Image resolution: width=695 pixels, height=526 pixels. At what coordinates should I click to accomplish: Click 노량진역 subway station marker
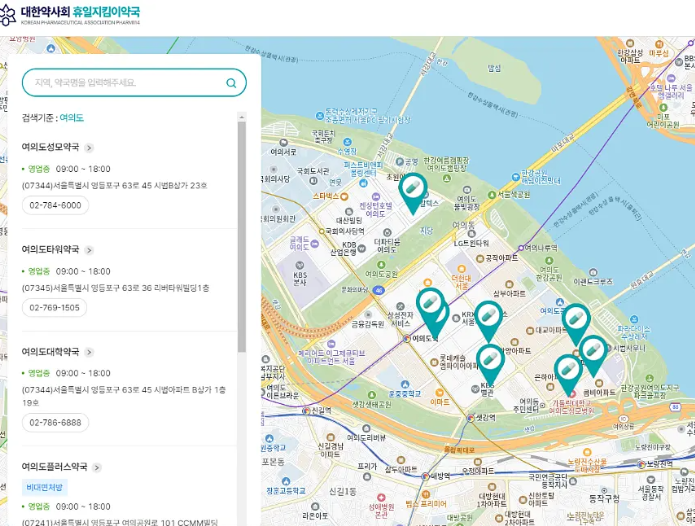point(641,464)
